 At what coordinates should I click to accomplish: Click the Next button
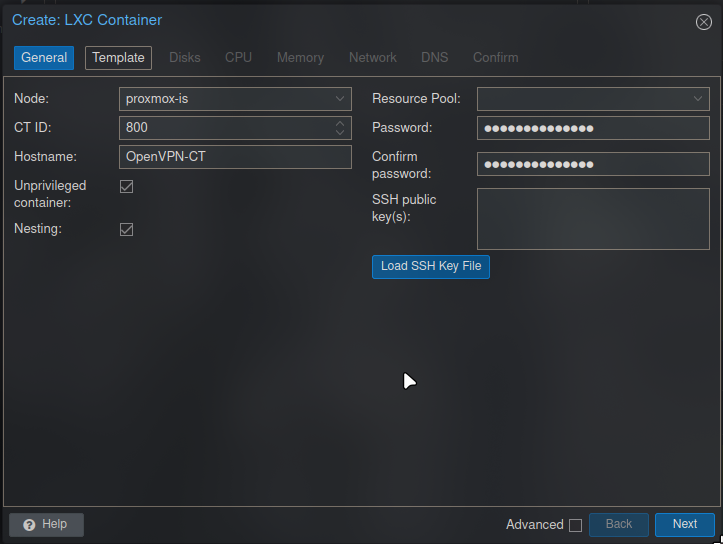pos(684,524)
